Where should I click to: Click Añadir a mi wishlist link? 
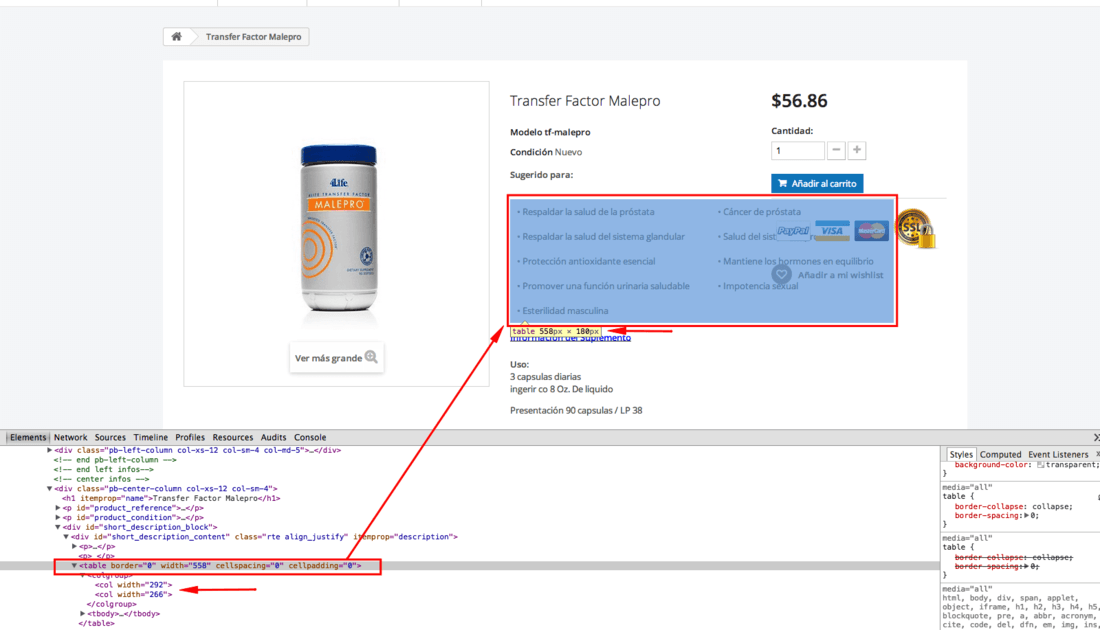tap(840, 275)
